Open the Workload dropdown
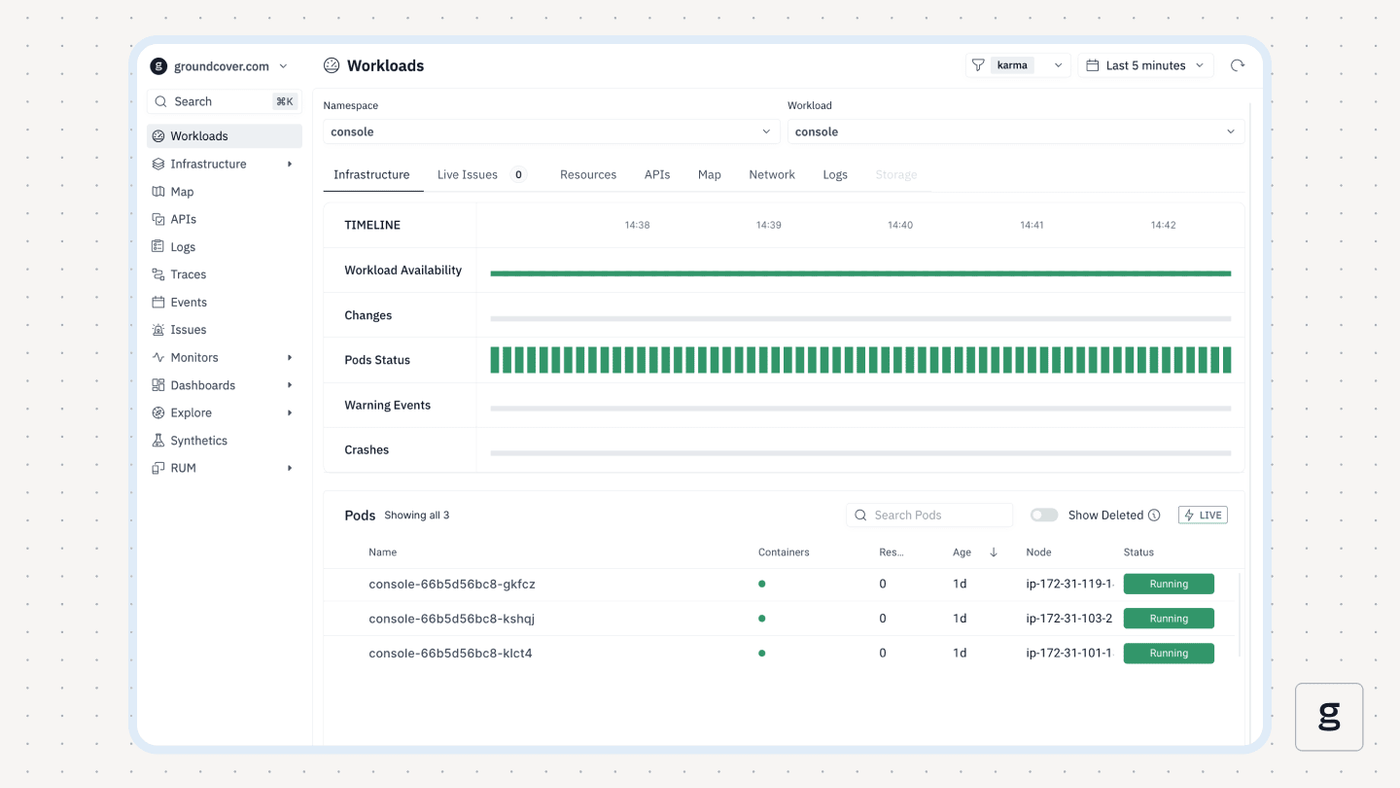Viewport: 1400px width, 788px height. point(1016,132)
